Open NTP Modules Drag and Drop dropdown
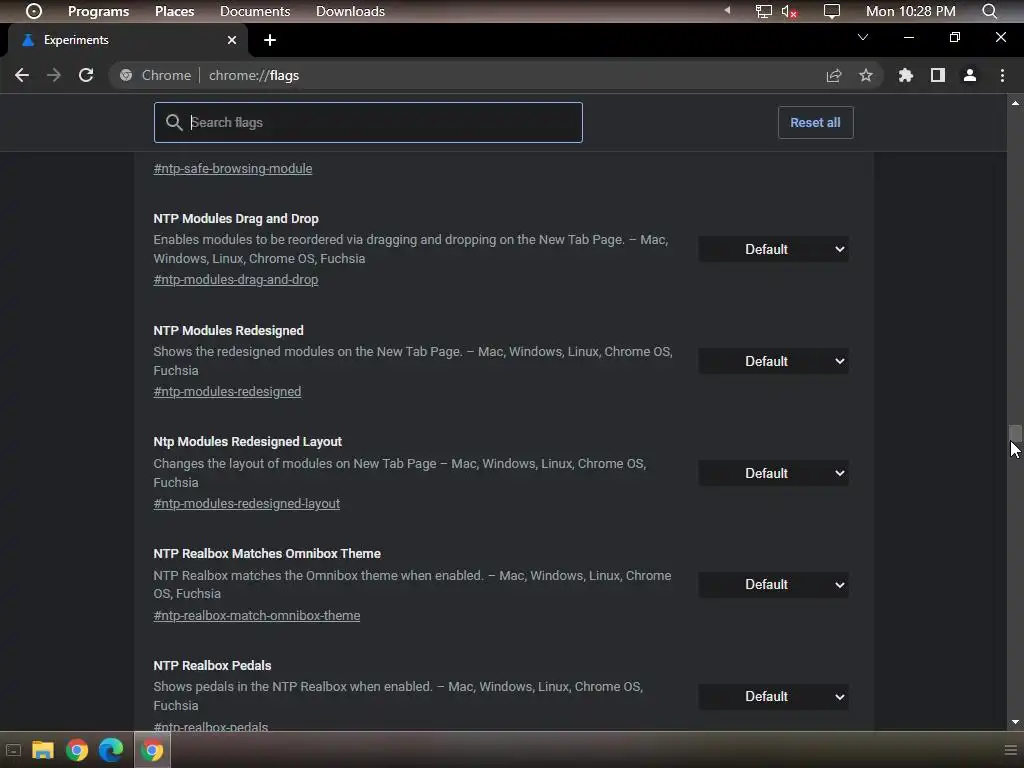This screenshot has width=1024, height=768. [773, 249]
